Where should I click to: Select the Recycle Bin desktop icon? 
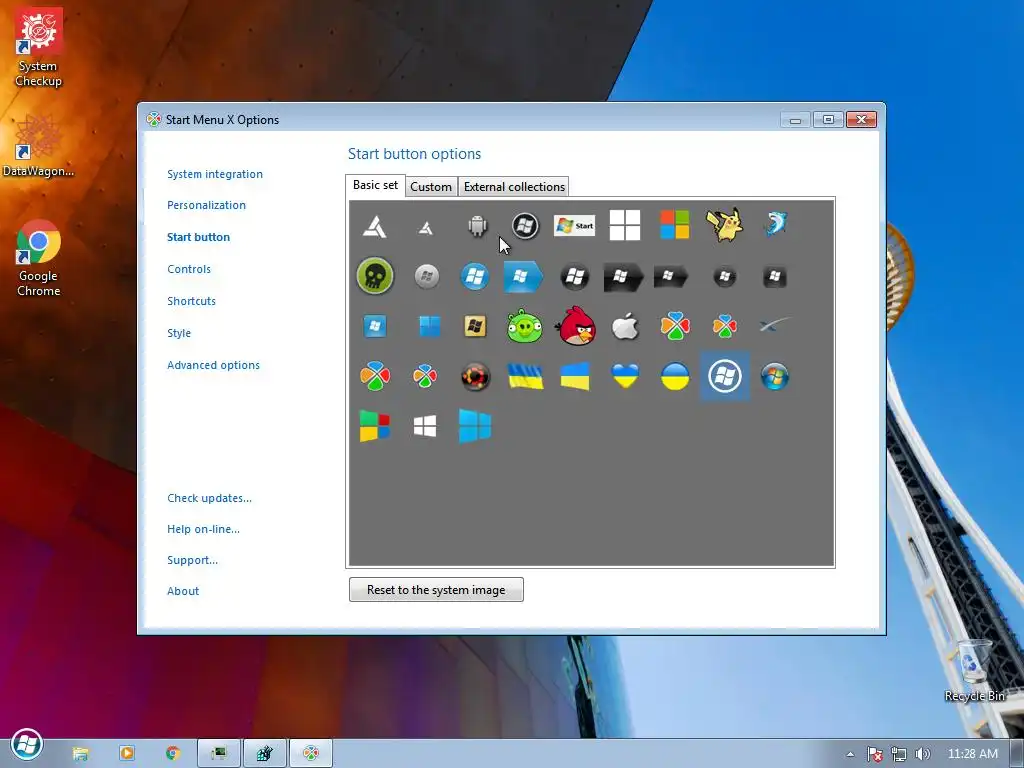click(x=974, y=671)
